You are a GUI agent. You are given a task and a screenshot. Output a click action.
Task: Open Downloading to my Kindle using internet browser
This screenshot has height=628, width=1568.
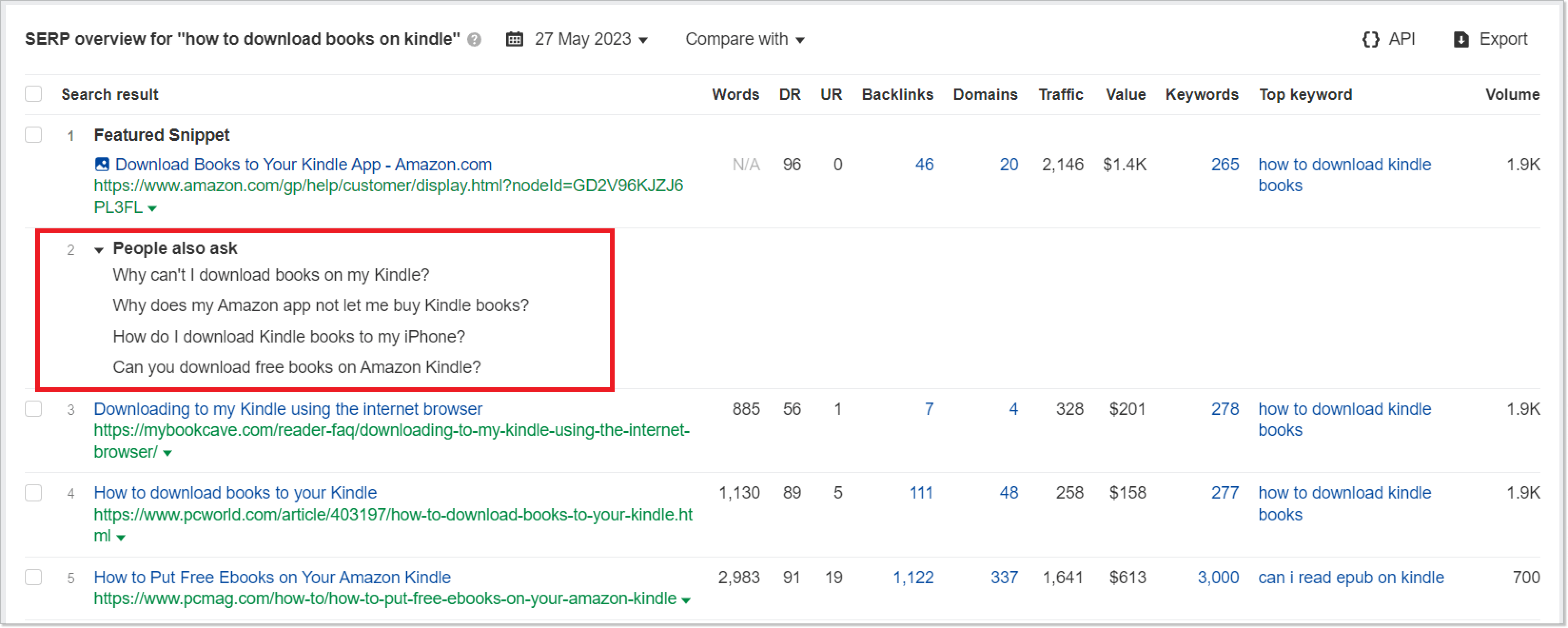(288, 409)
